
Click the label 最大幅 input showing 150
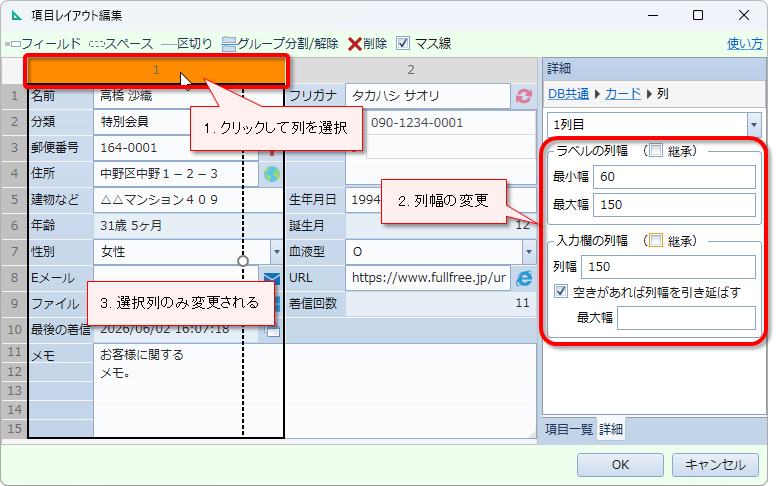674,205
